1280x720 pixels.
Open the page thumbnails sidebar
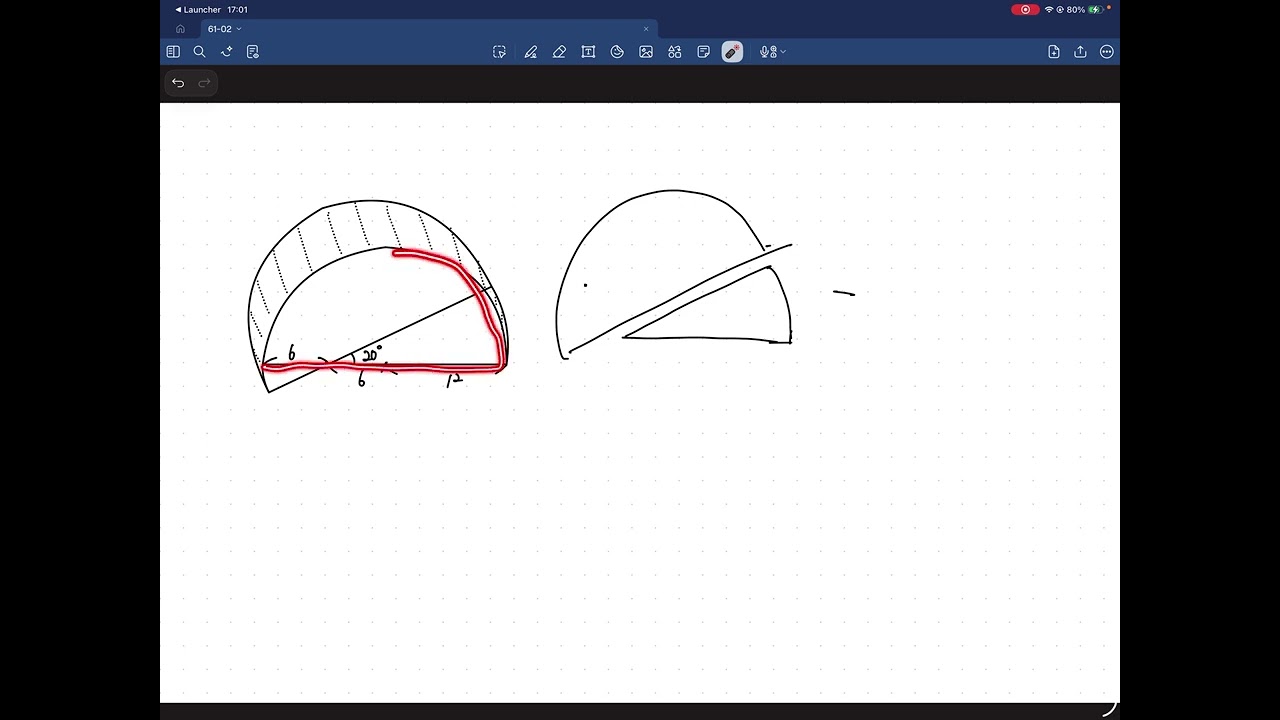click(x=173, y=52)
